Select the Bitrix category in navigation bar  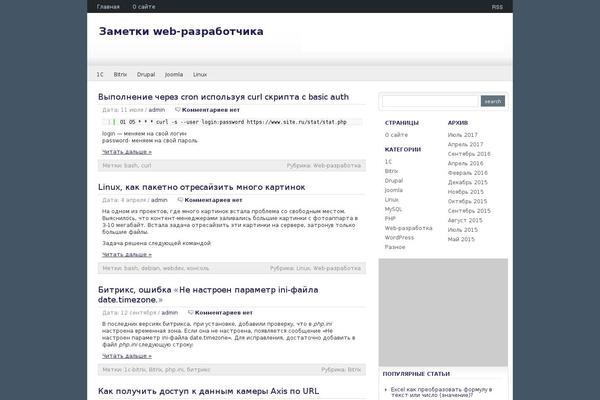(120, 75)
